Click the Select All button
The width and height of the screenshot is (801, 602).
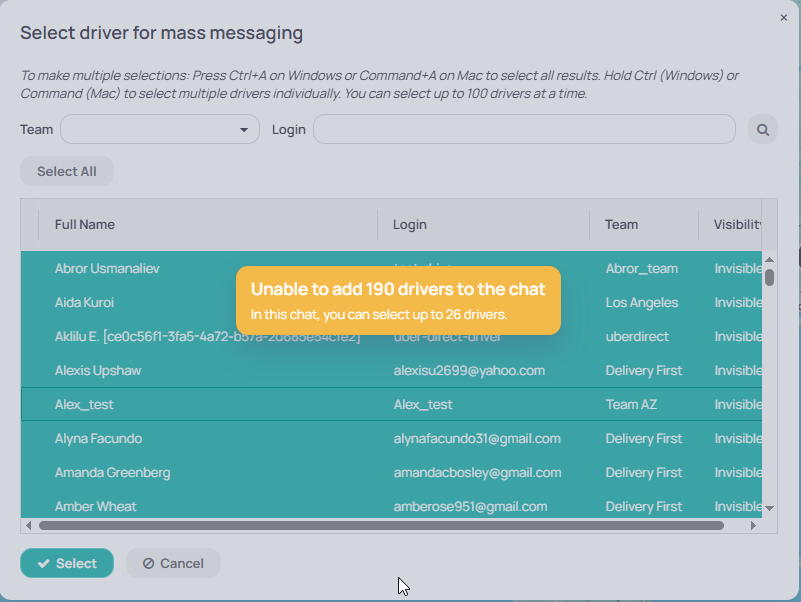tap(67, 171)
